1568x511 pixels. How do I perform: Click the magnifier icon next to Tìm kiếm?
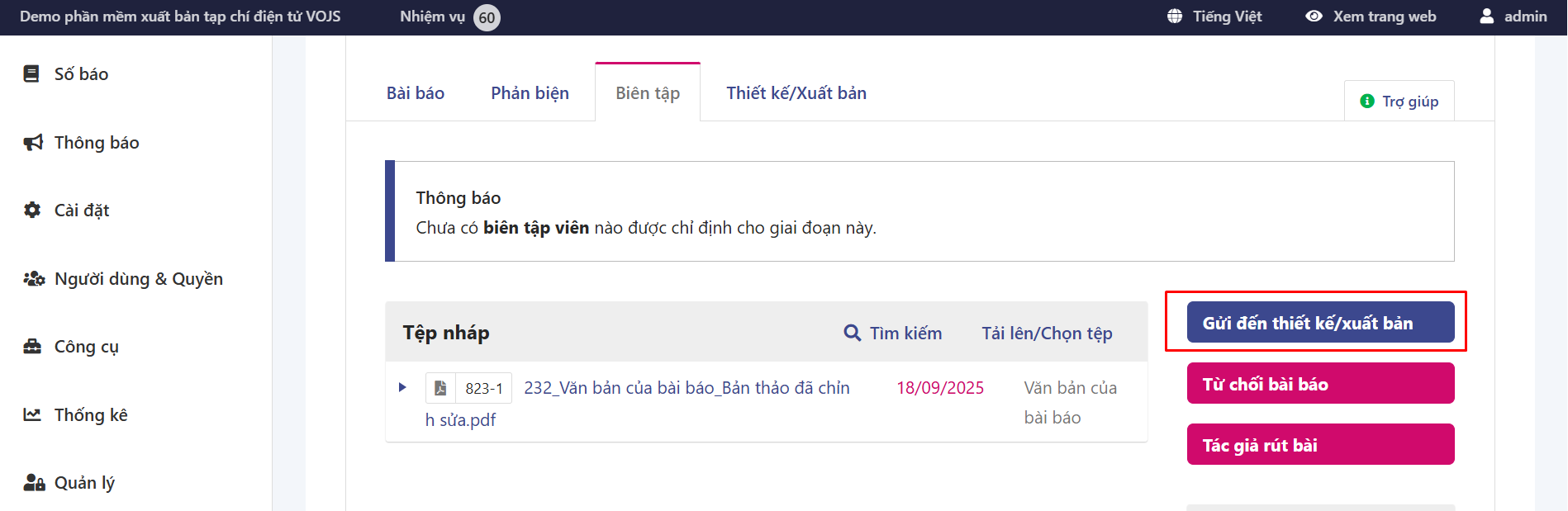852,333
